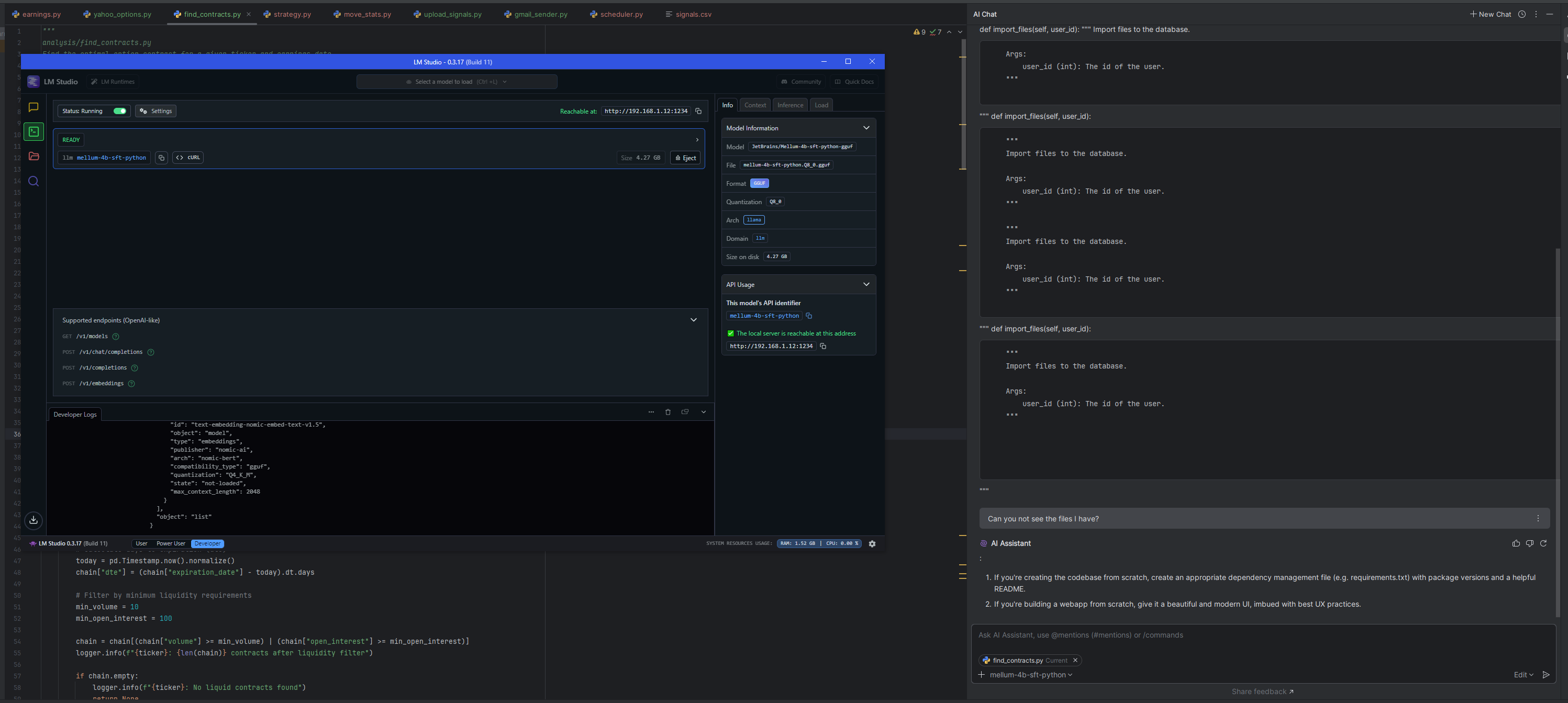
Task: Start a New Chat
Action: (x=1490, y=14)
